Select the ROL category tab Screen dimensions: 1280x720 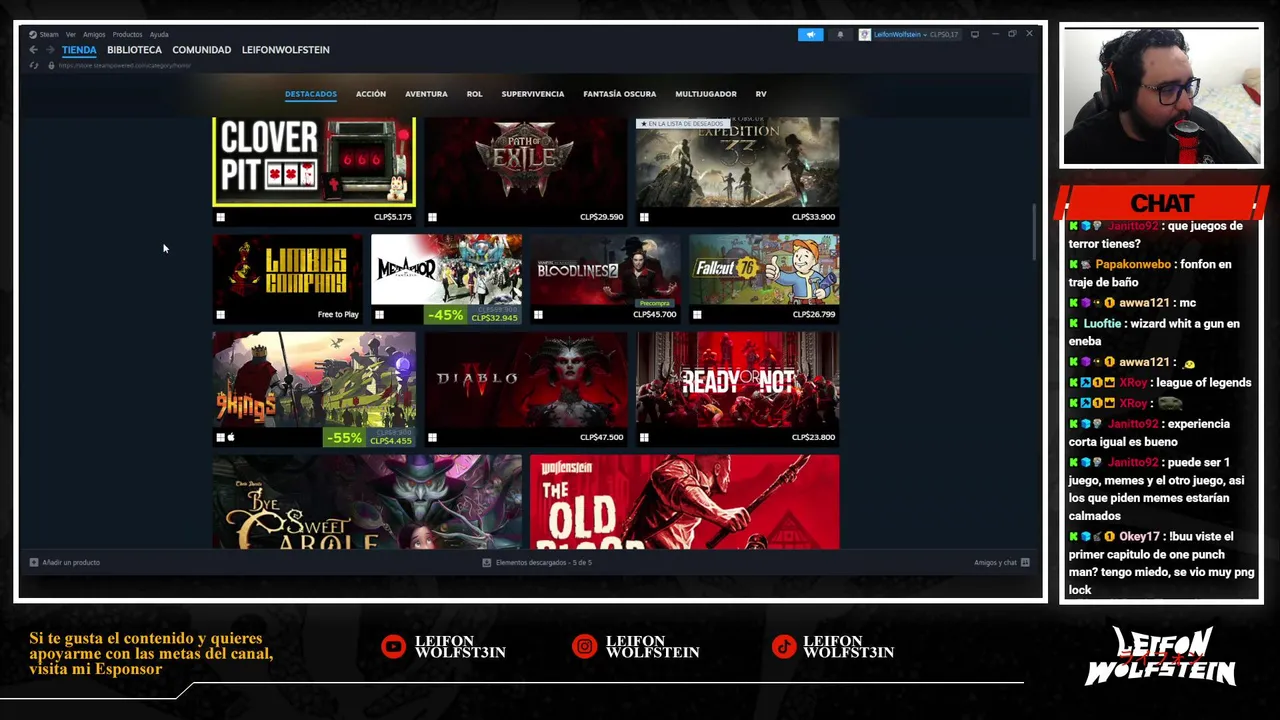tap(474, 94)
